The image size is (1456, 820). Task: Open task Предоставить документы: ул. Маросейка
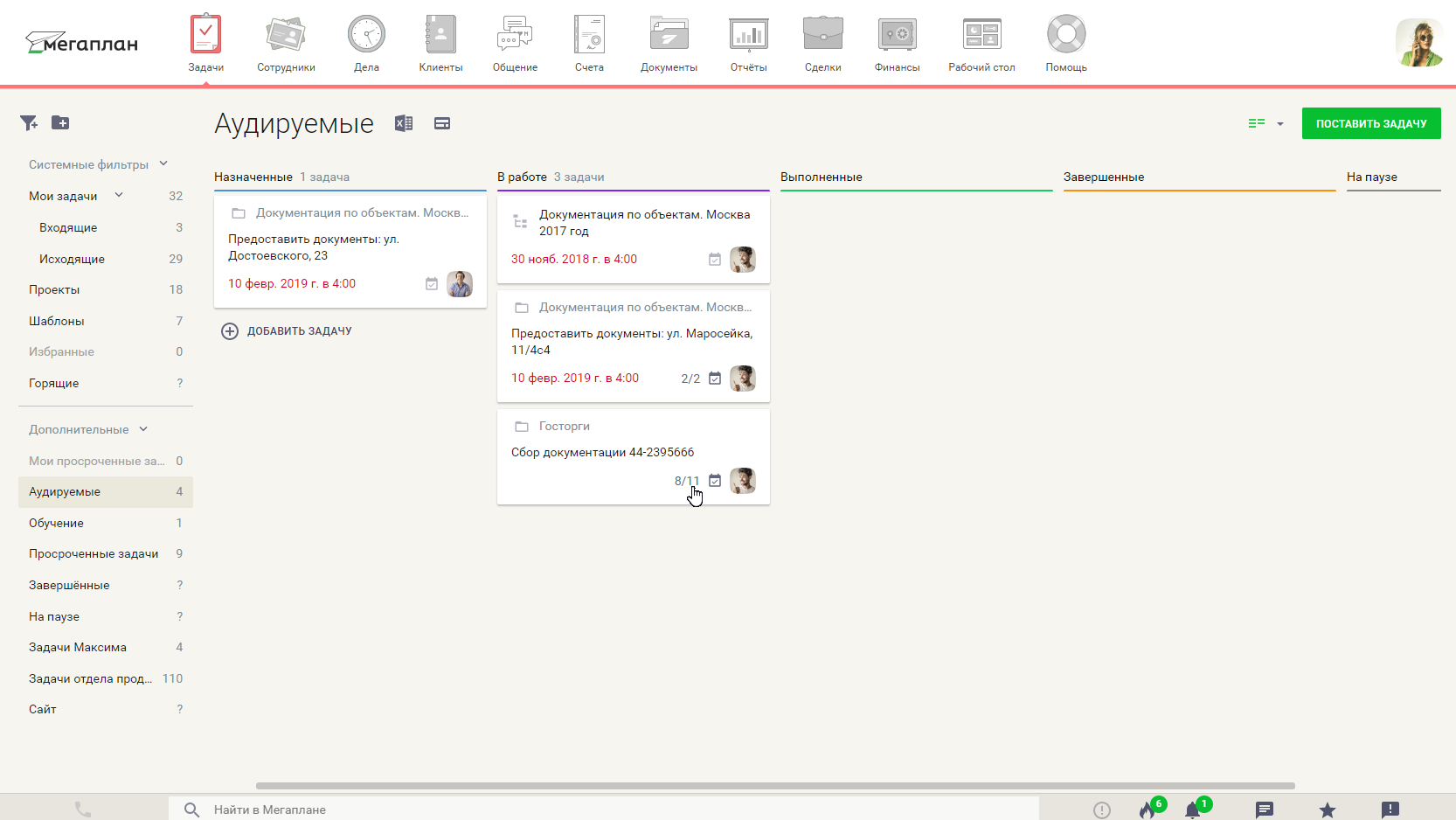(632, 342)
